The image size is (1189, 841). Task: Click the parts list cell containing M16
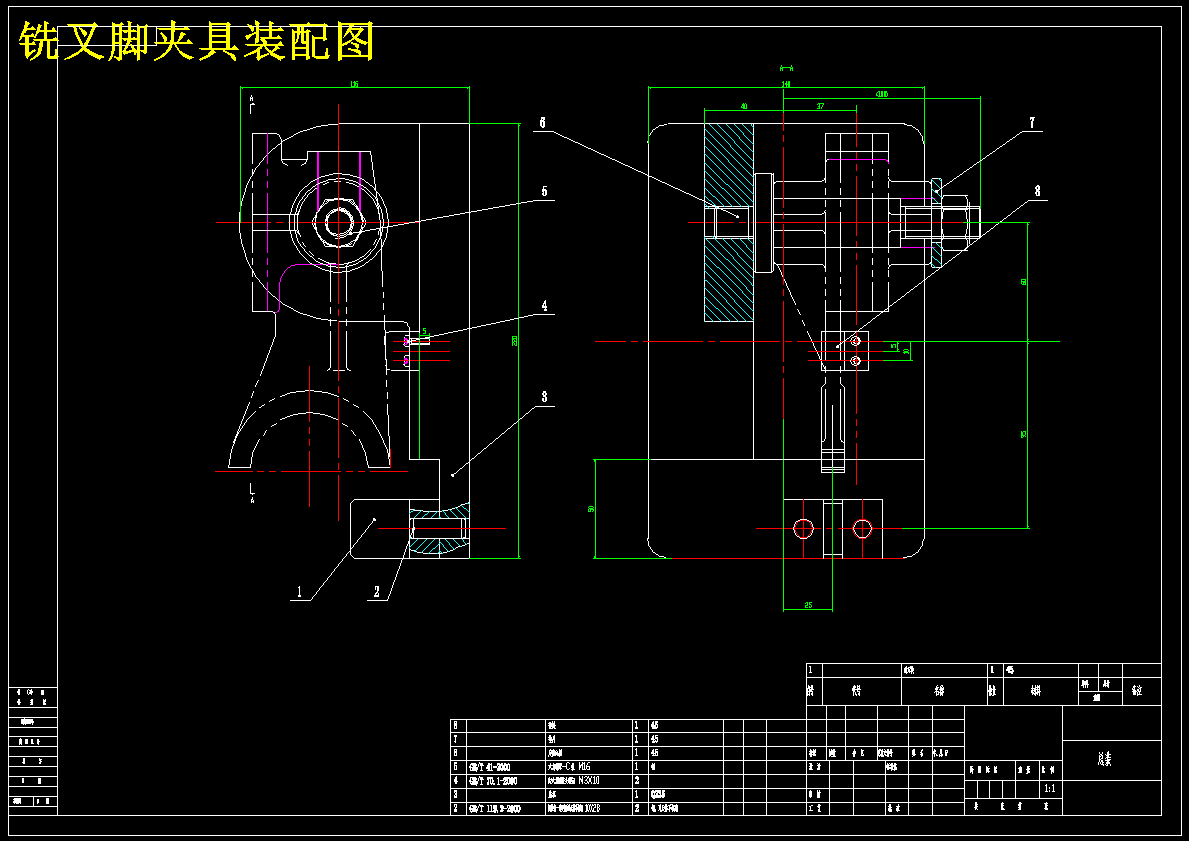pyautogui.click(x=589, y=767)
